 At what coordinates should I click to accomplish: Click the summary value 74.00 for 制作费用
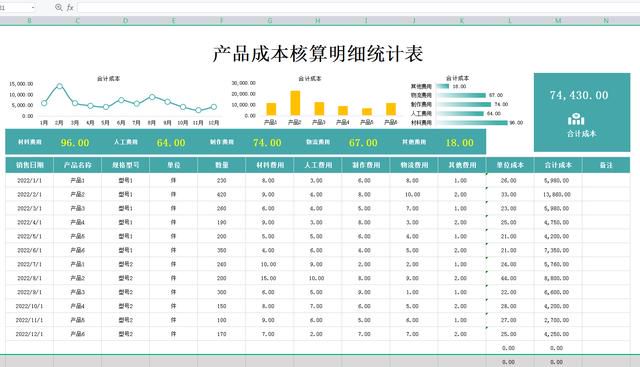pyautogui.click(x=267, y=143)
